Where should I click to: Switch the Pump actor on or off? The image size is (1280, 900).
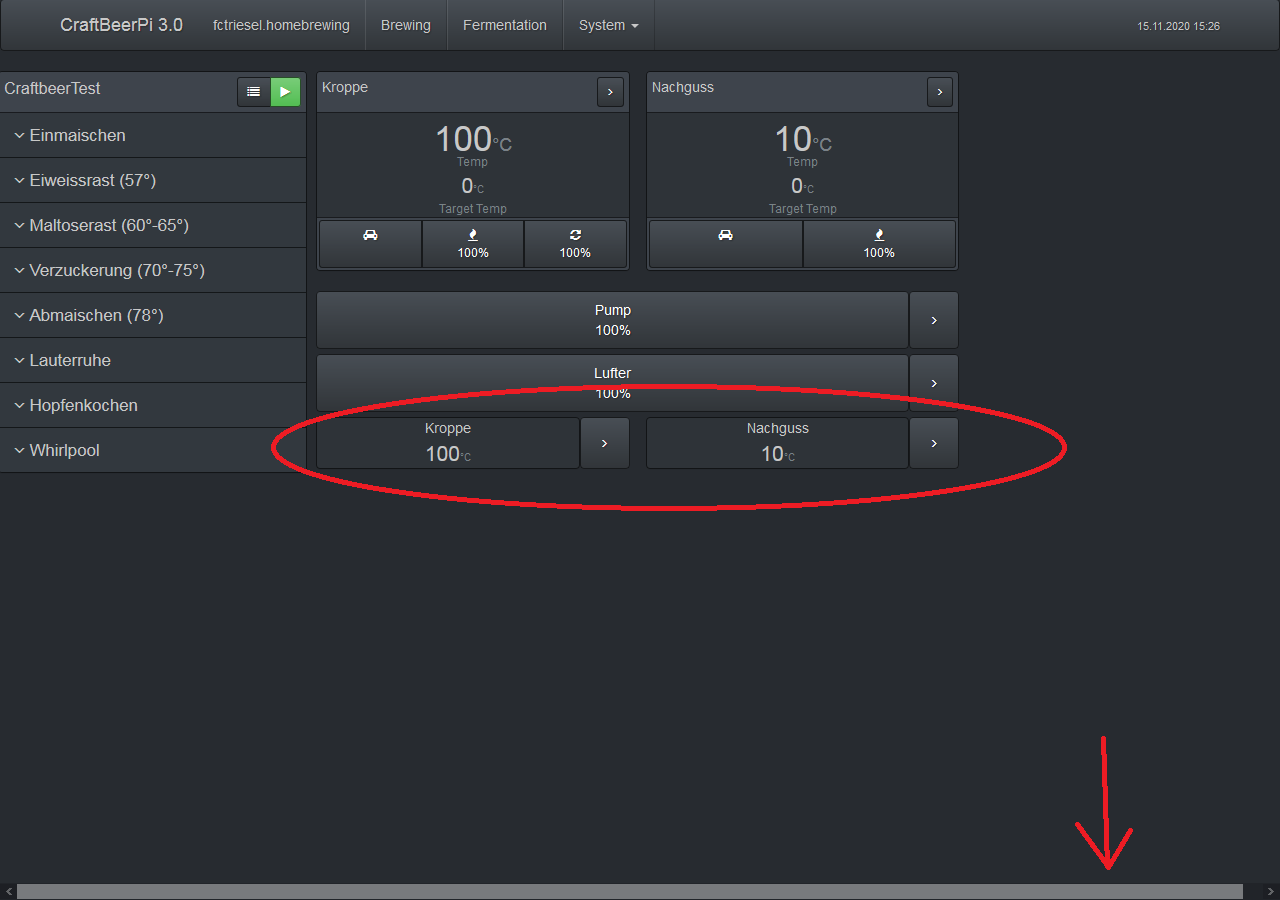pyautogui.click(x=612, y=320)
